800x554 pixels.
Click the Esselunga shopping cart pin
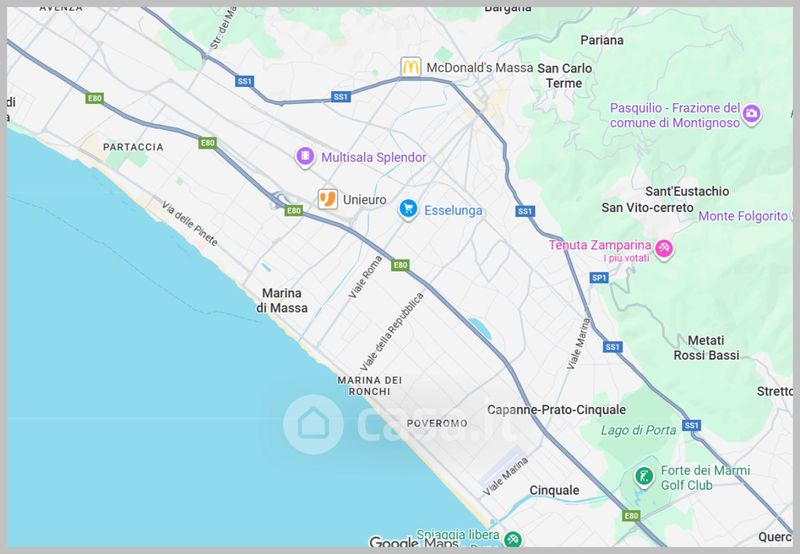(x=408, y=210)
